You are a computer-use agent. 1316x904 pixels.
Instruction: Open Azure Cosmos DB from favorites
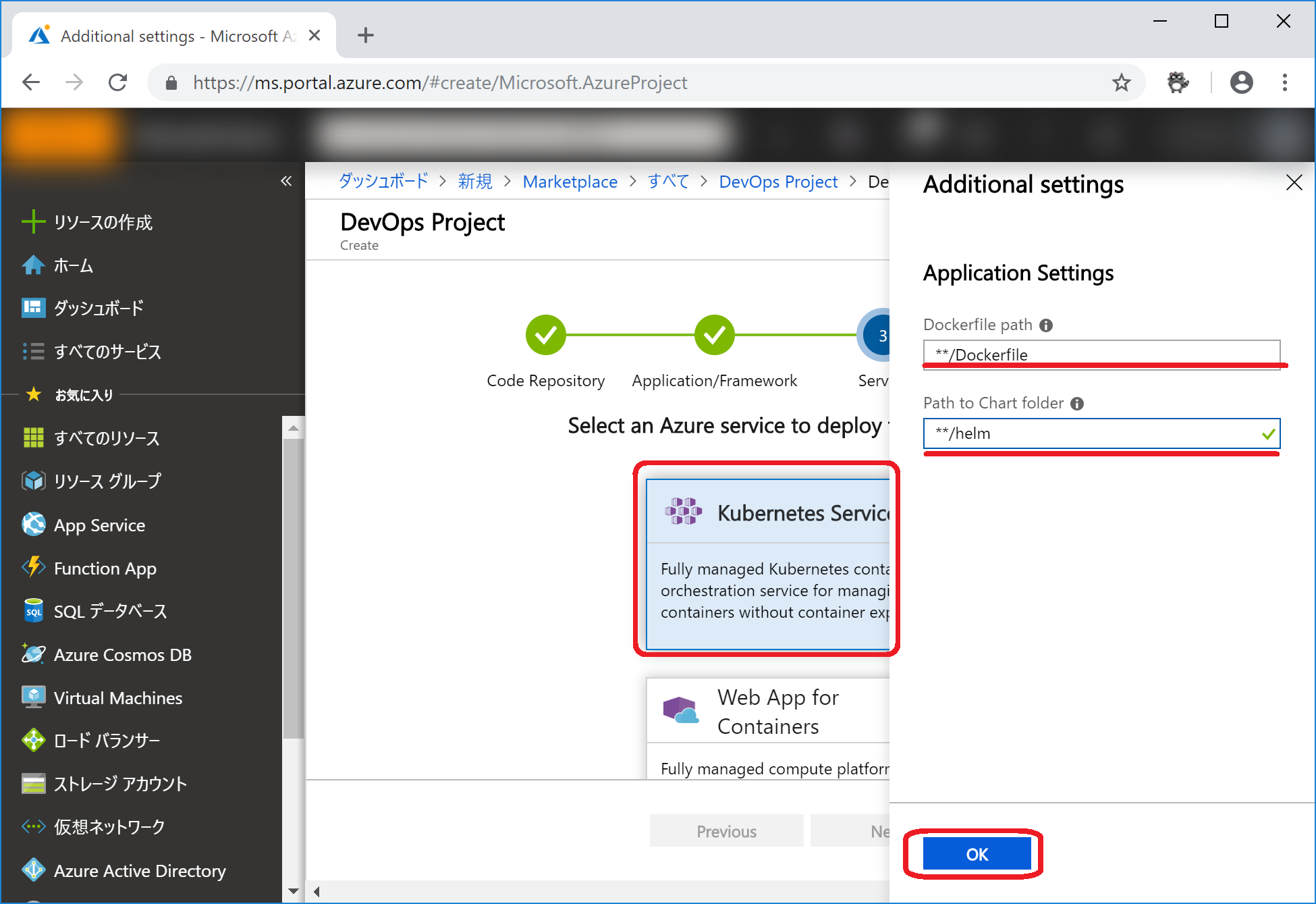click(122, 654)
